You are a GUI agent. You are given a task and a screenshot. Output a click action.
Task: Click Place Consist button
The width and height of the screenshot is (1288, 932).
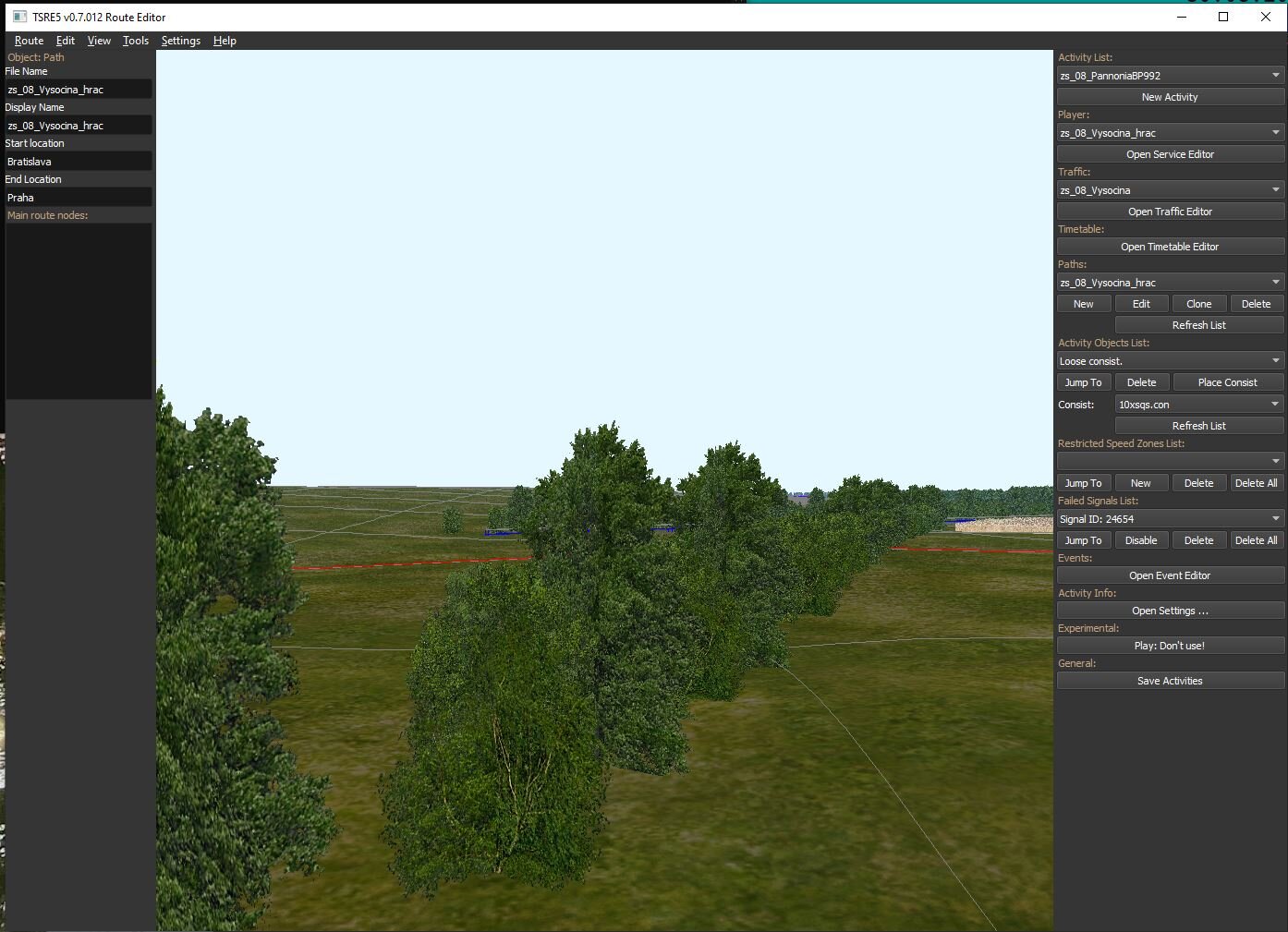[x=1227, y=382]
